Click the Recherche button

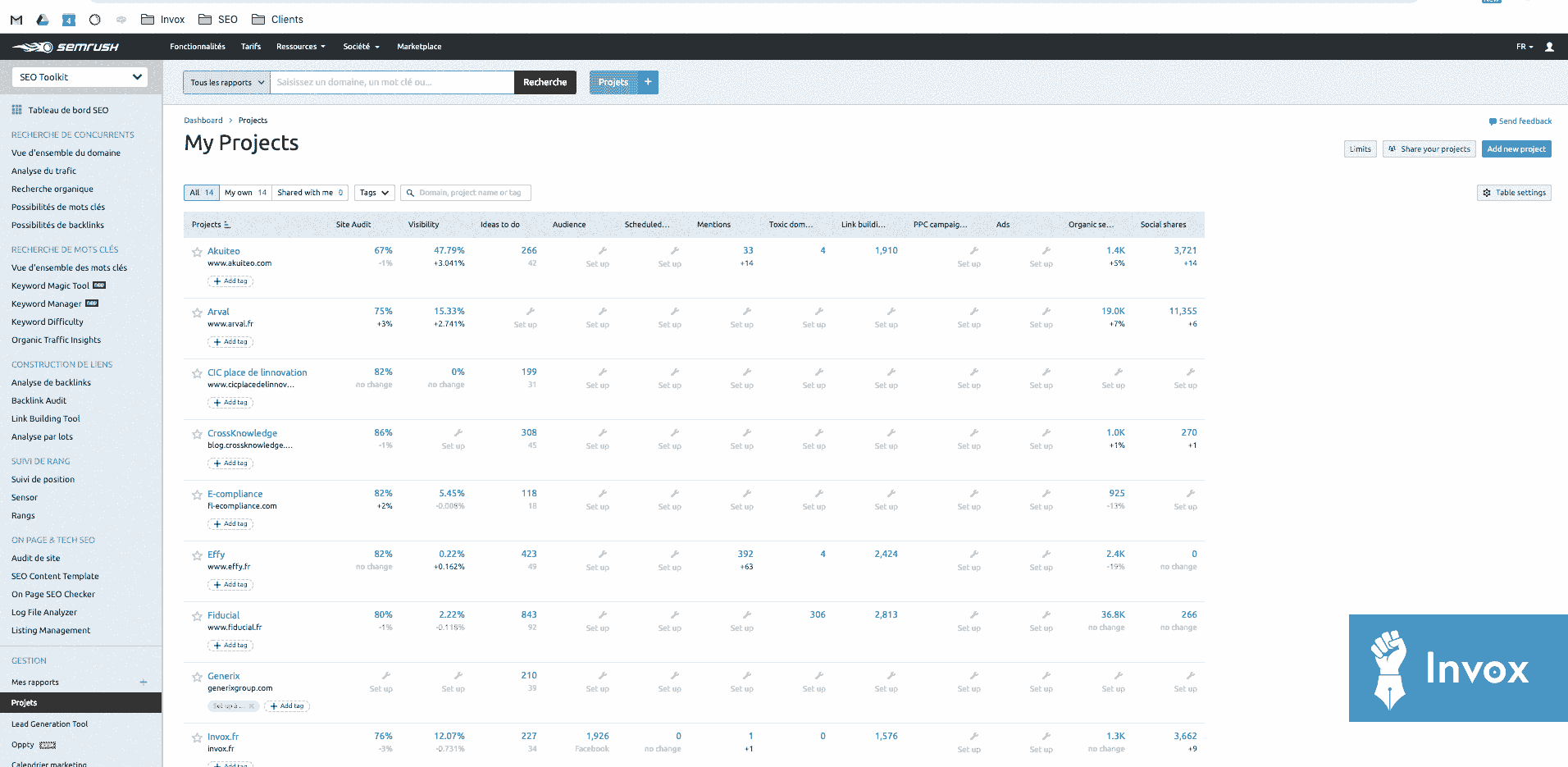pyautogui.click(x=545, y=82)
